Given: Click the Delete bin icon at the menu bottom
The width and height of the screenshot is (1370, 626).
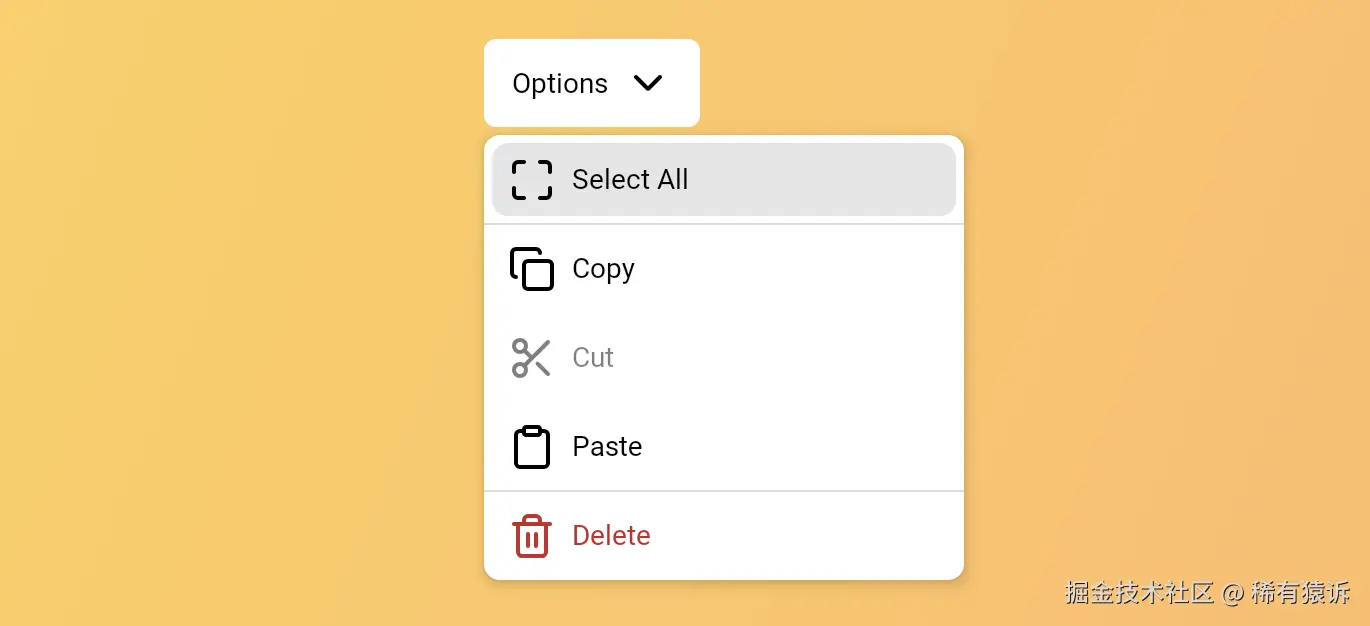Looking at the screenshot, I should coord(531,536).
